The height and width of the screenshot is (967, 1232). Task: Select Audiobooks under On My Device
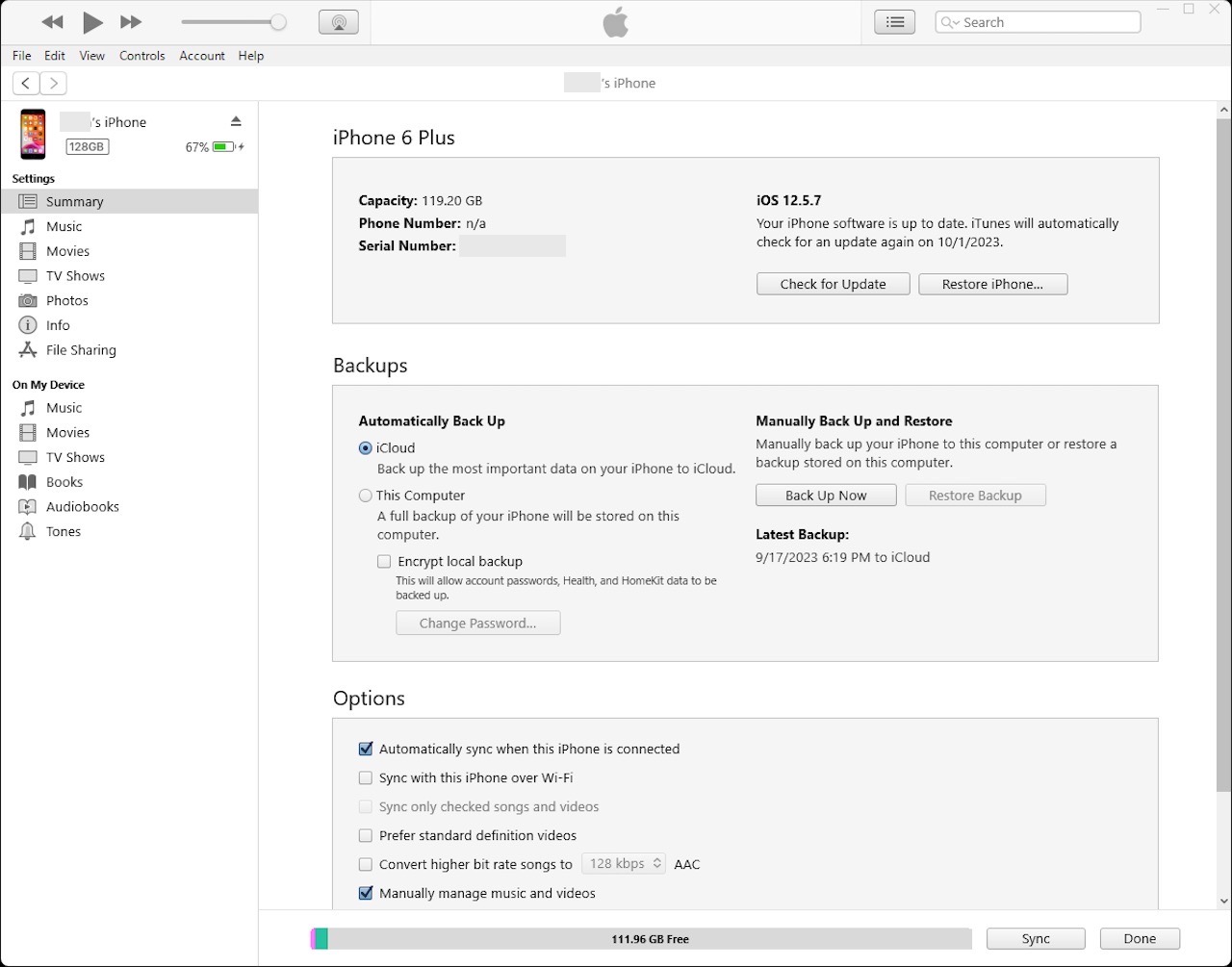(82, 506)
